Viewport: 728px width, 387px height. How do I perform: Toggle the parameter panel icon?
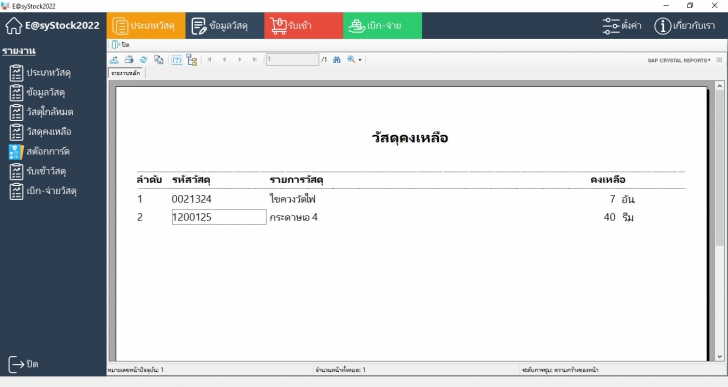177,60
